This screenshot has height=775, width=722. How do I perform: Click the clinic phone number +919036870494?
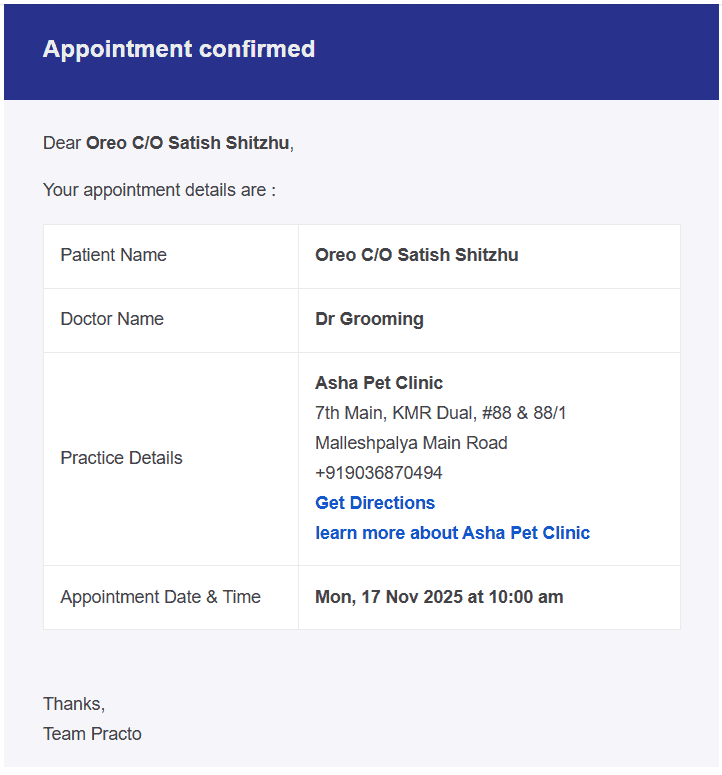pos(379,473)
